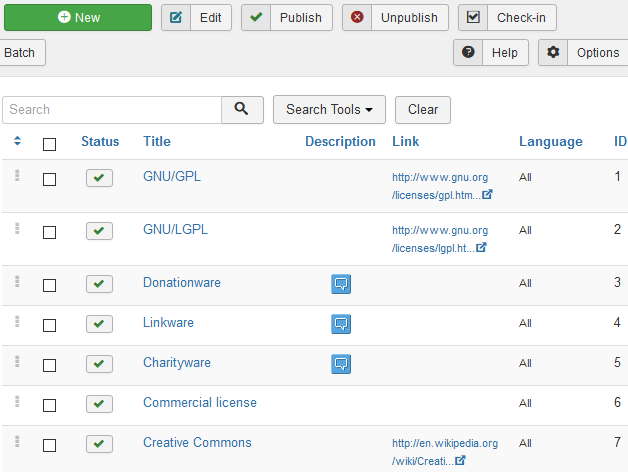Click external link icon for Creative Commons
Screen dimensions: 628x472
[x=460, y=460]
